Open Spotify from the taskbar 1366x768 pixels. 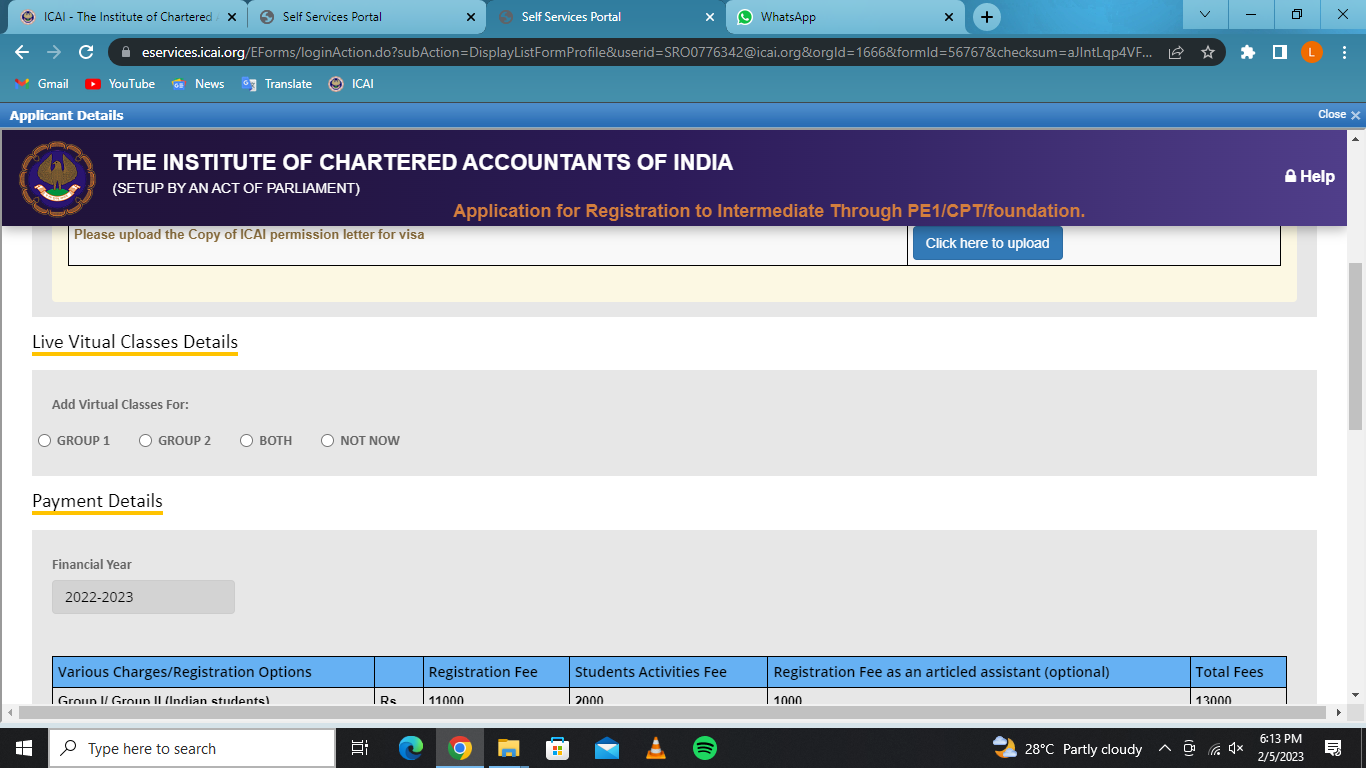pyautogui.click(x=705, y=748)
